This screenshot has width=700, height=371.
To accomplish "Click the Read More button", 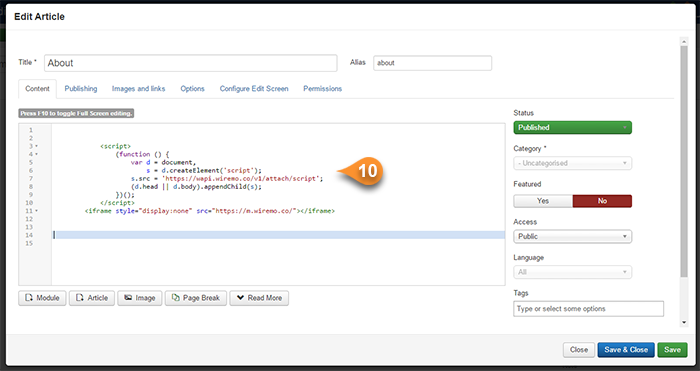I will 259,298.
